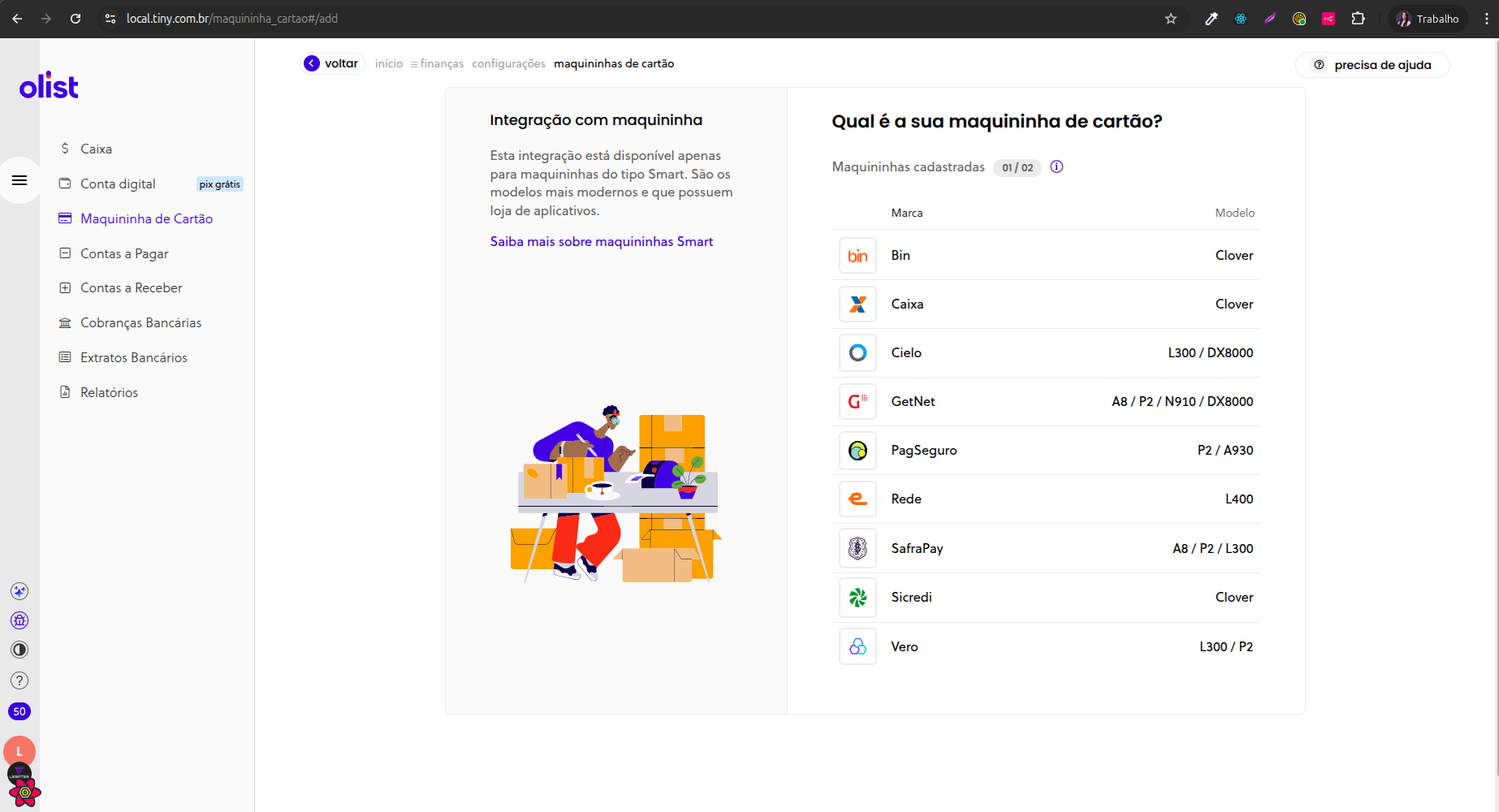
Task: Click info icon beside Maquininhas cadastradas
Action: pos(1056,166)
